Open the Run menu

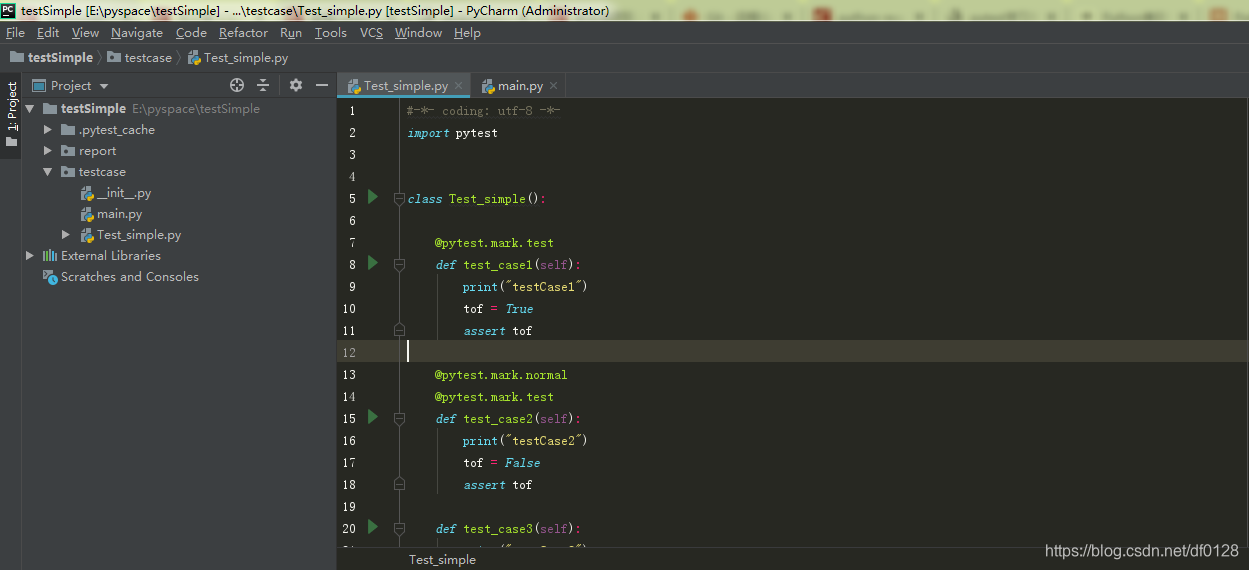pos(291,33)
